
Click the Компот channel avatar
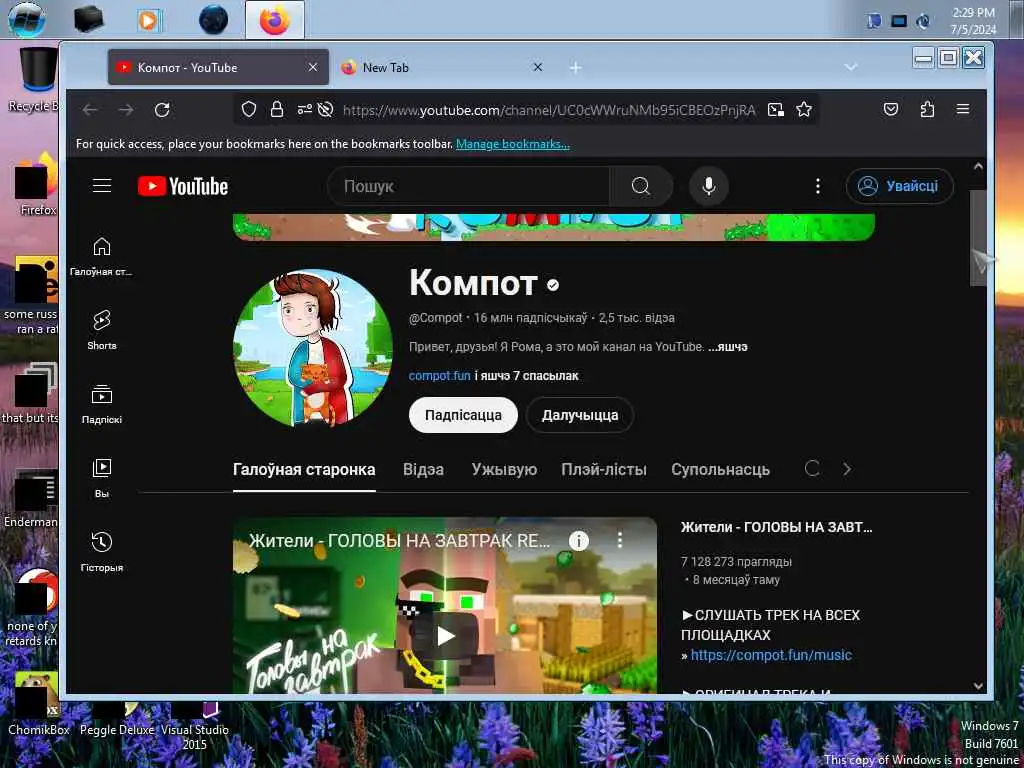pyautogui.click(x=313, y=348)
